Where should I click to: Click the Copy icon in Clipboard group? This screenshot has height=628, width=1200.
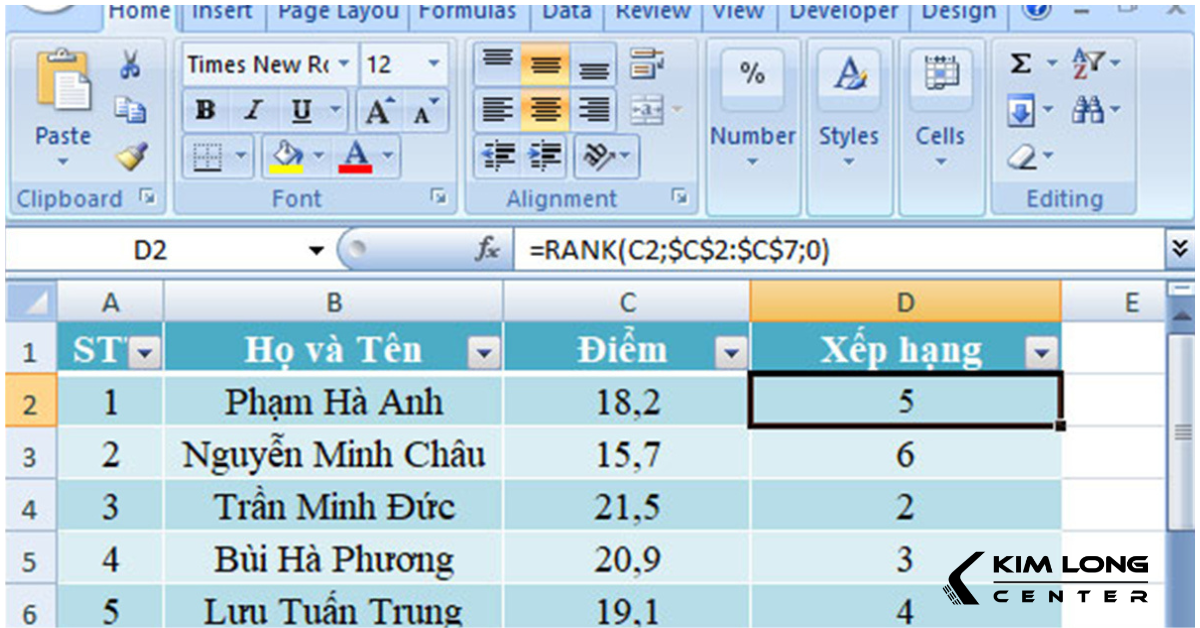click(131, 110)
